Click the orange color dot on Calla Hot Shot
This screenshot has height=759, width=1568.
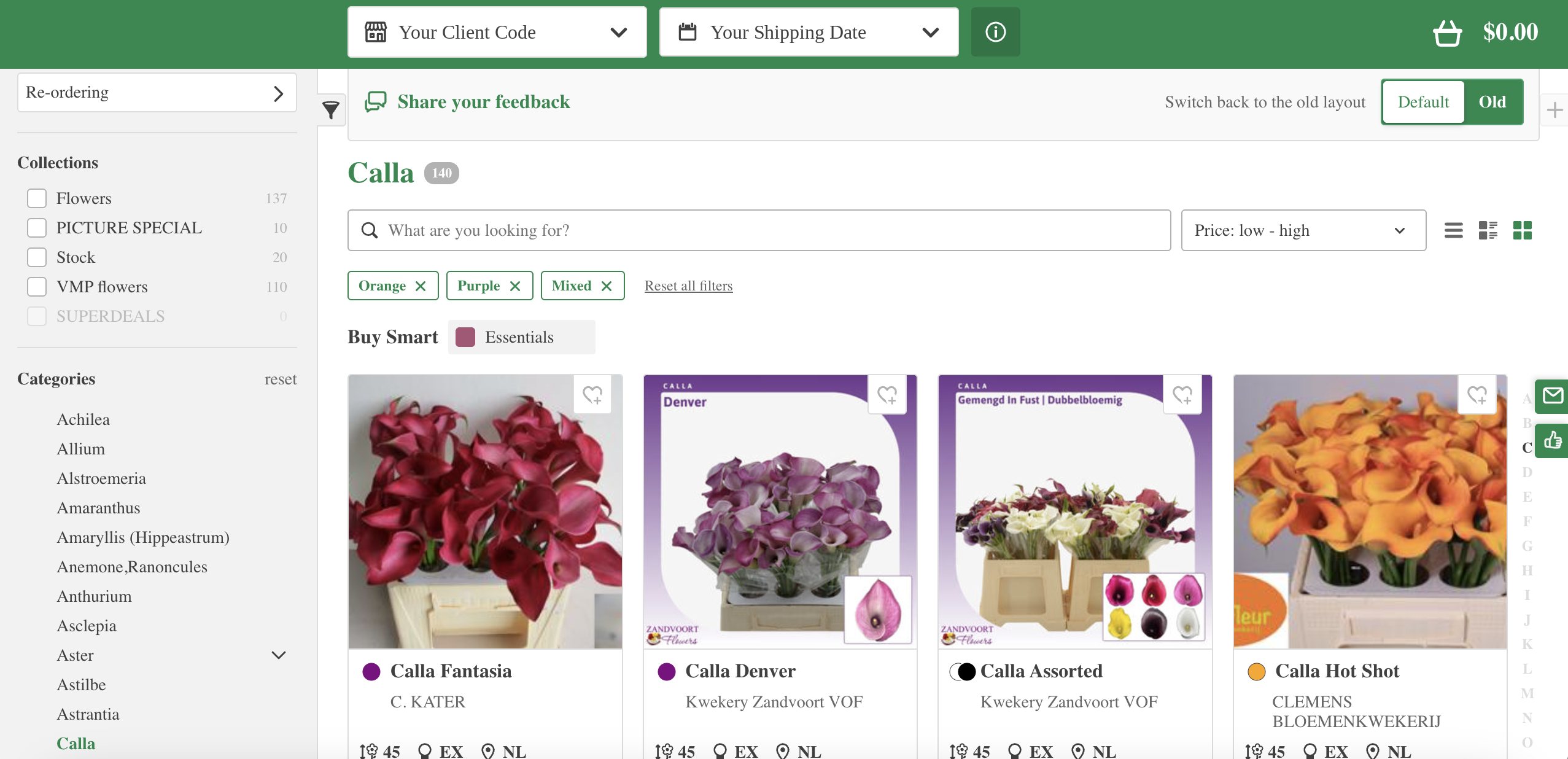coord(1257,672)
